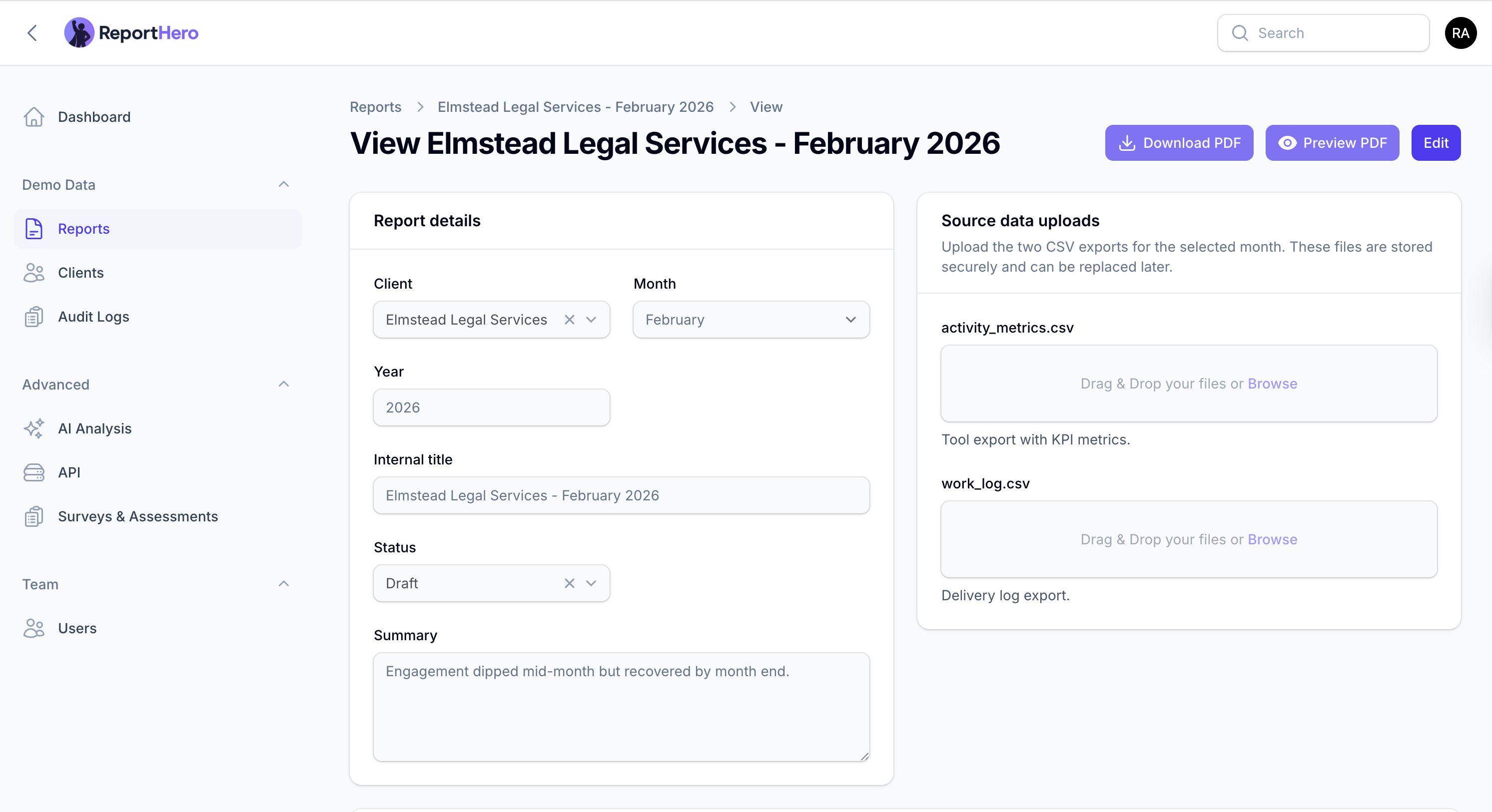Click the Search input field

pyautogui.click(x=1332, y=33)
